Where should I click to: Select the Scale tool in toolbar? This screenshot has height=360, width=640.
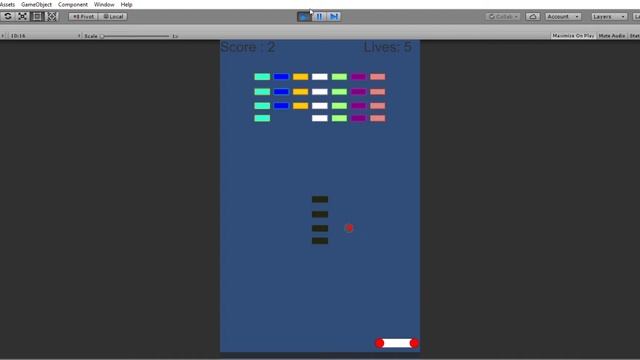click(22, 16)
